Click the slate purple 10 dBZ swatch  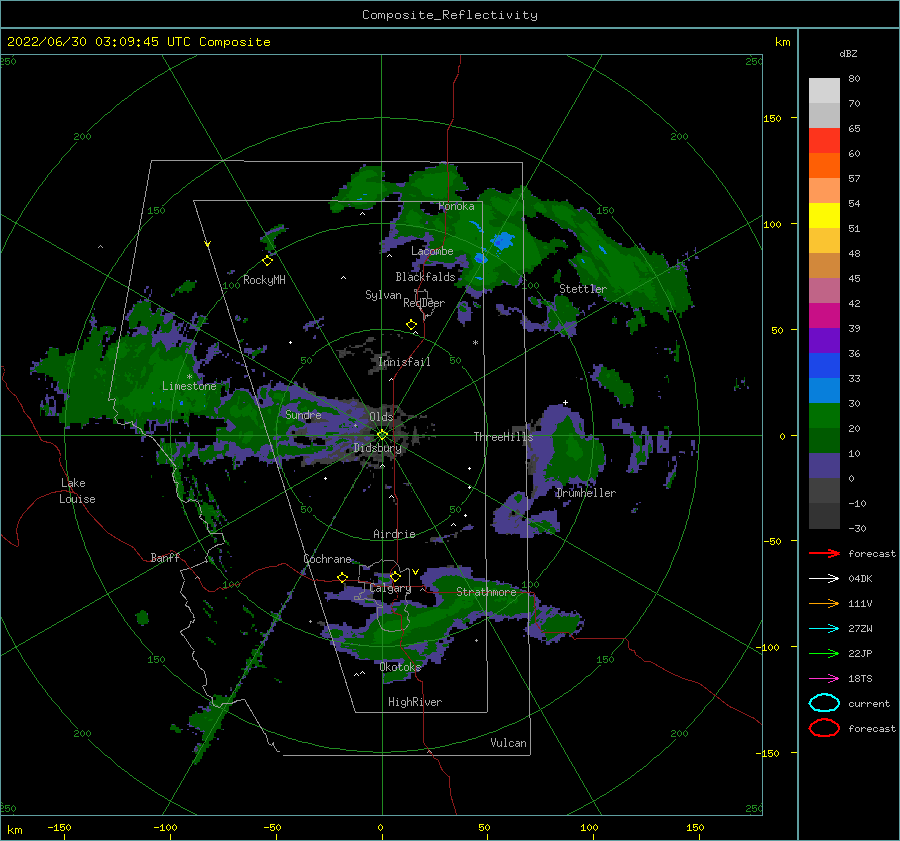pos(824,466)
